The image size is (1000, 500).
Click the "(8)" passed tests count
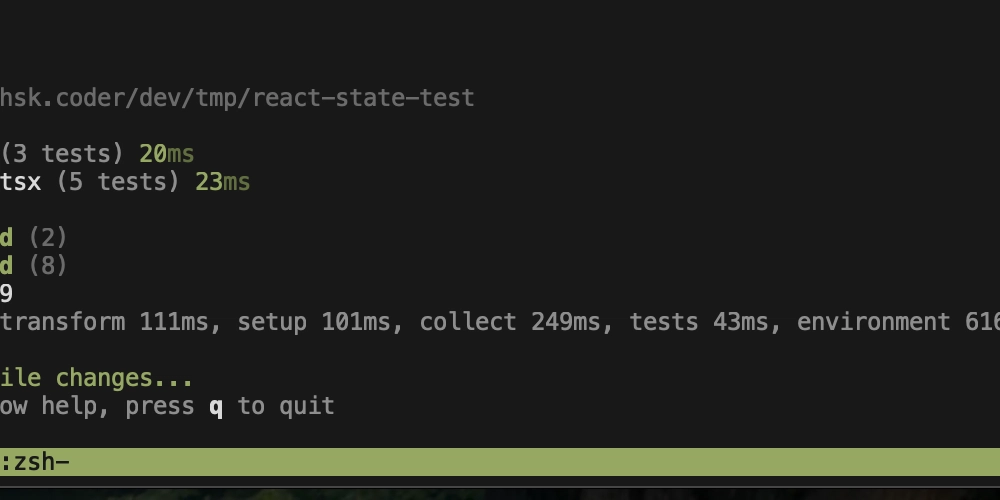point(48,266)
